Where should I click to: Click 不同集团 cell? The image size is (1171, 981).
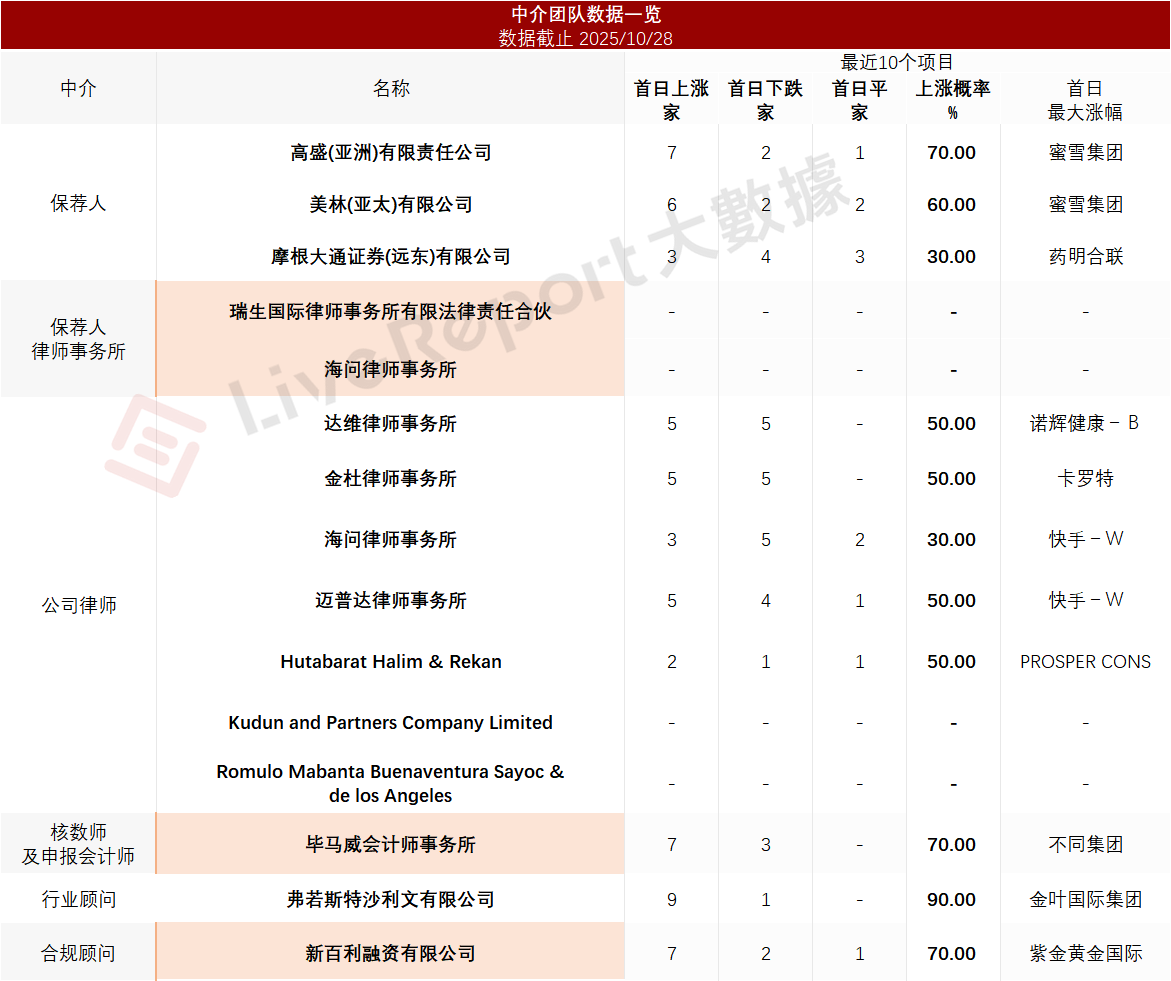(x=1085, y=844)
